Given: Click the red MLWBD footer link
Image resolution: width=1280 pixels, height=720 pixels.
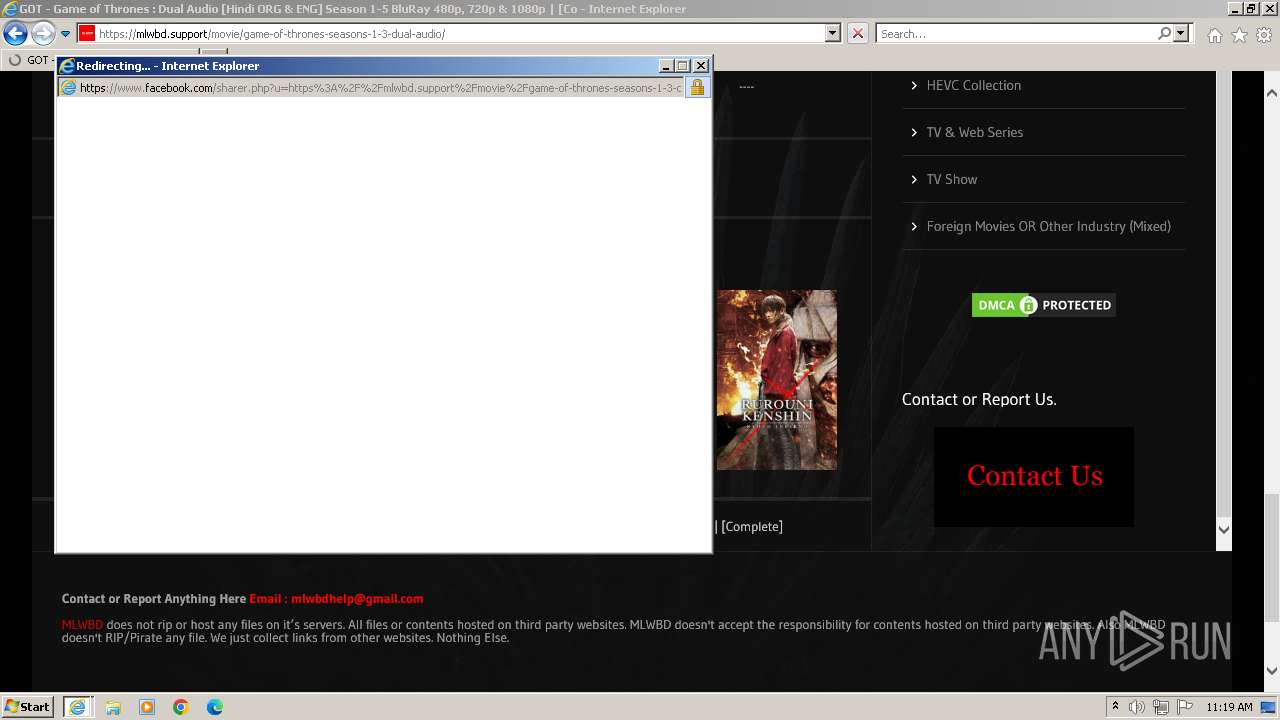Looking at the screenshot, I should click(82, 625).
